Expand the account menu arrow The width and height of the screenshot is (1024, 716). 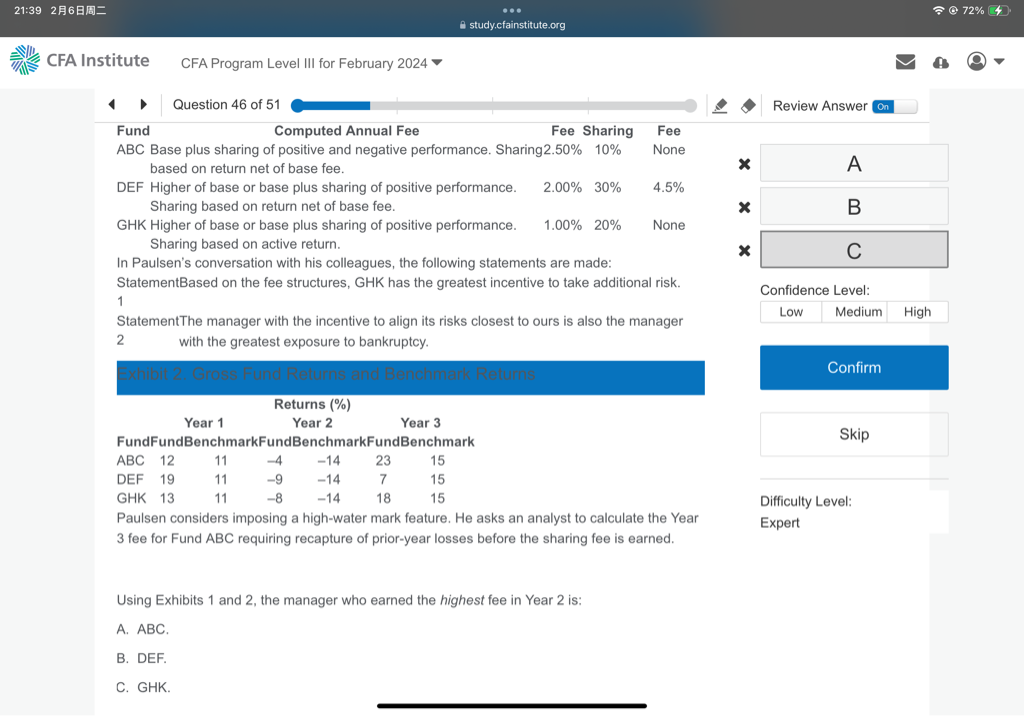(999, 61)
